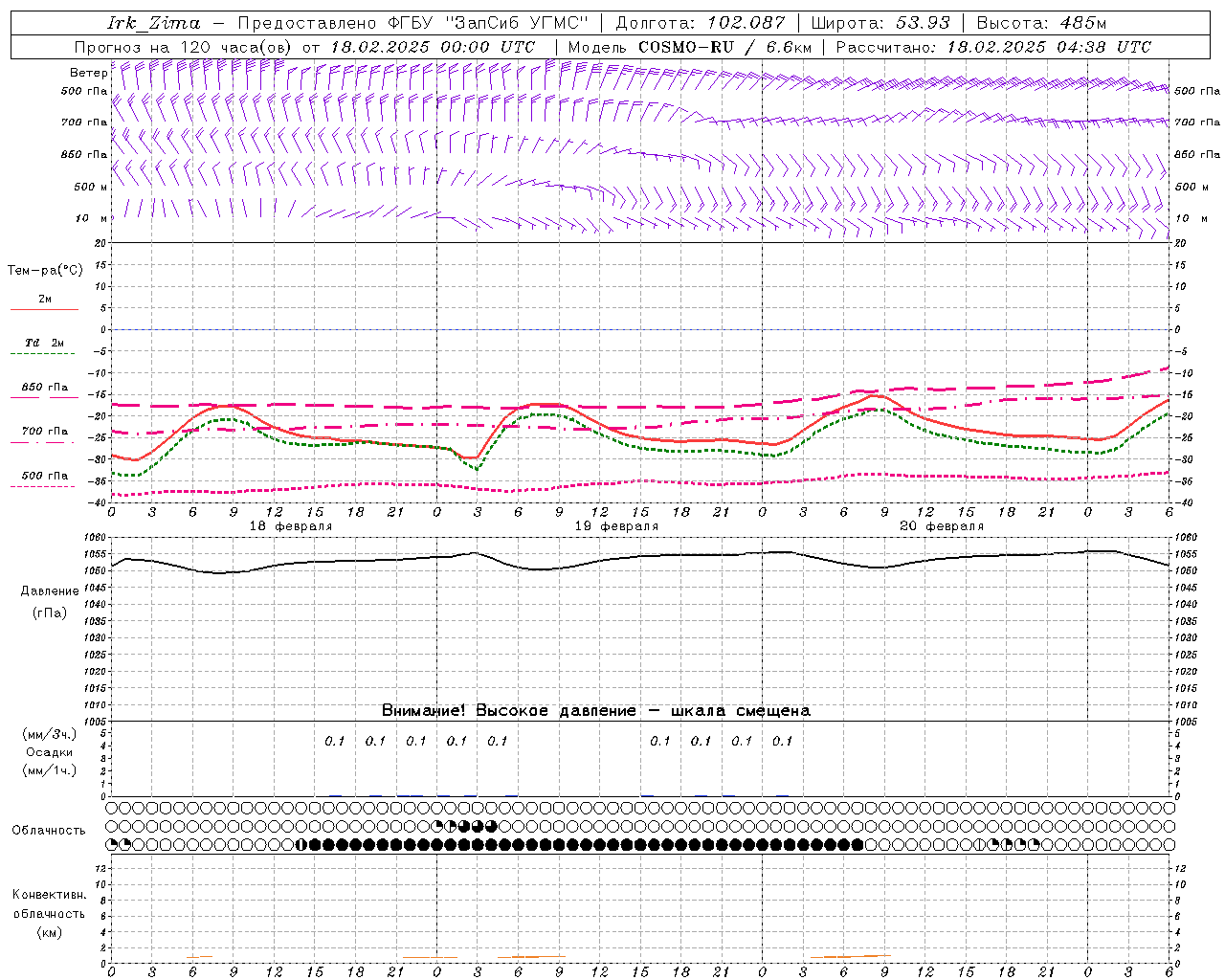Click the Td 2м dashed legend line sample
Screen dimensions: 1225x980
(x=44, y=354)
